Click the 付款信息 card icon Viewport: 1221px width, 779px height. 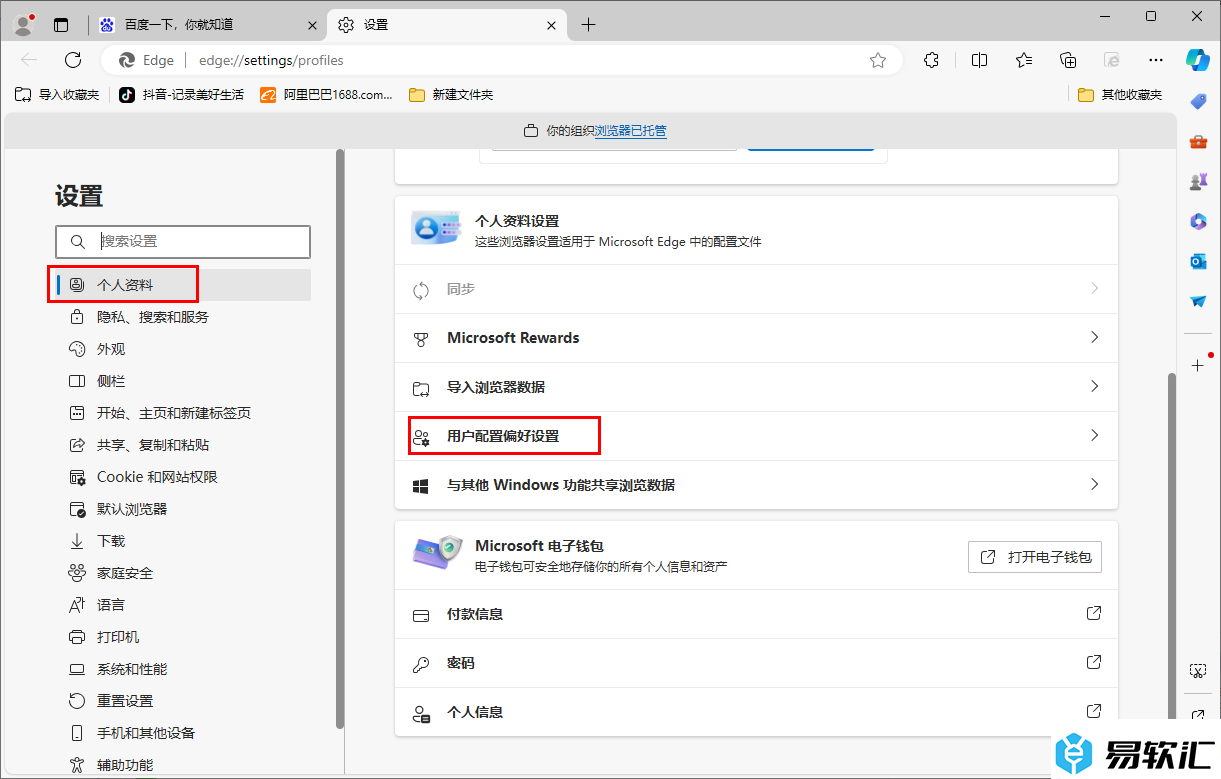(421, 615)
